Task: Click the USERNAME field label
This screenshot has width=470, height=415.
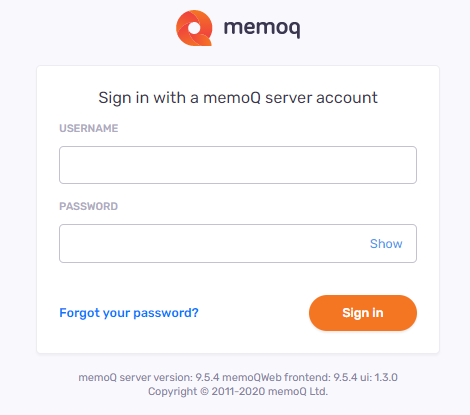Action: [89, 128]
